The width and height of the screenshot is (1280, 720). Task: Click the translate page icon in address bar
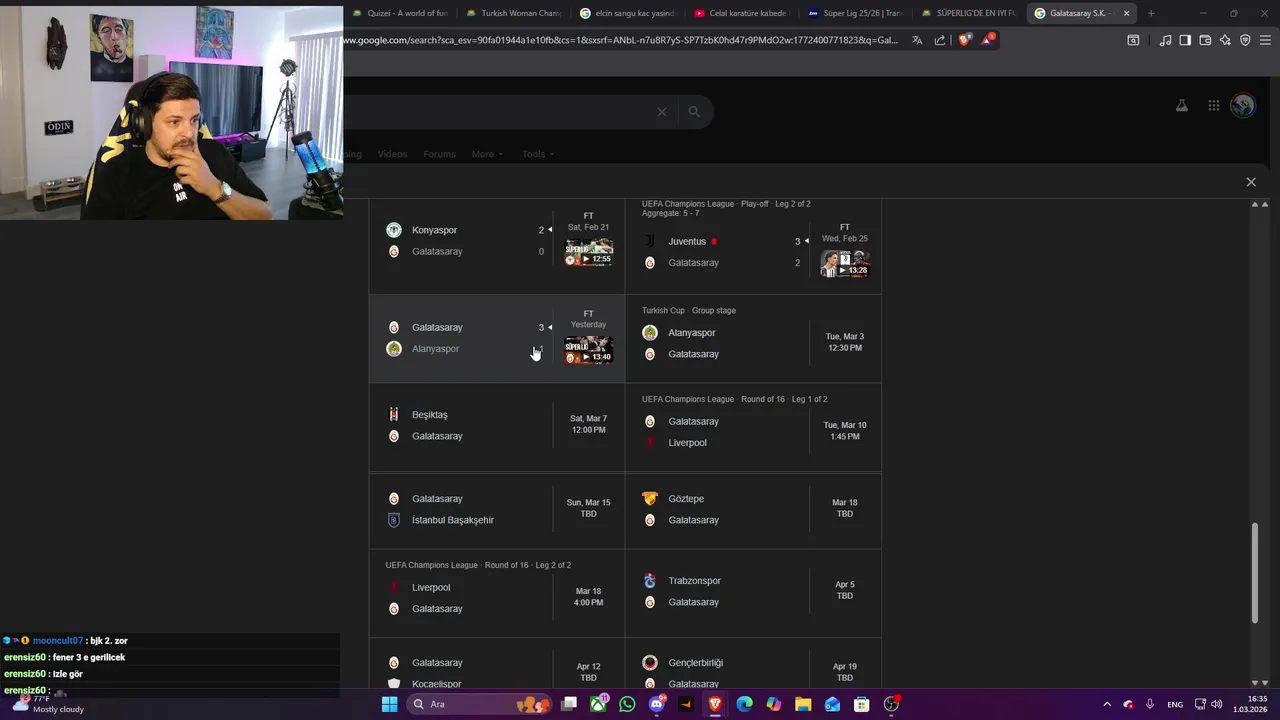click(917, 40)
